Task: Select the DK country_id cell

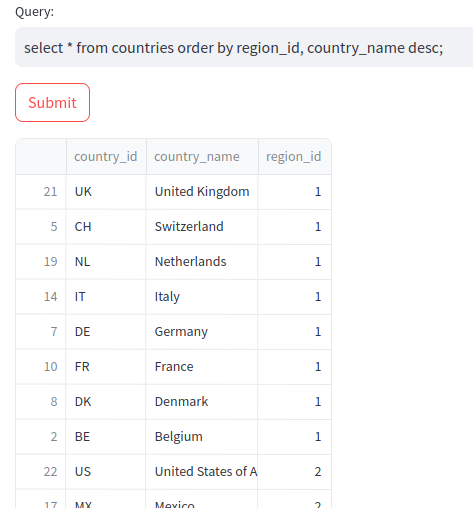Action: coord(106,402)
